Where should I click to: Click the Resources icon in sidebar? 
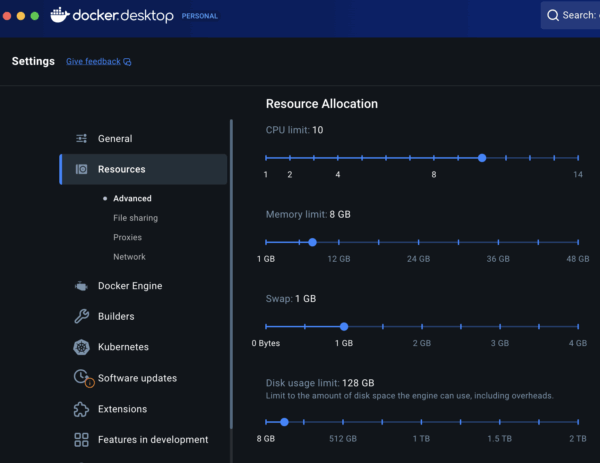(x=82, y=170)
